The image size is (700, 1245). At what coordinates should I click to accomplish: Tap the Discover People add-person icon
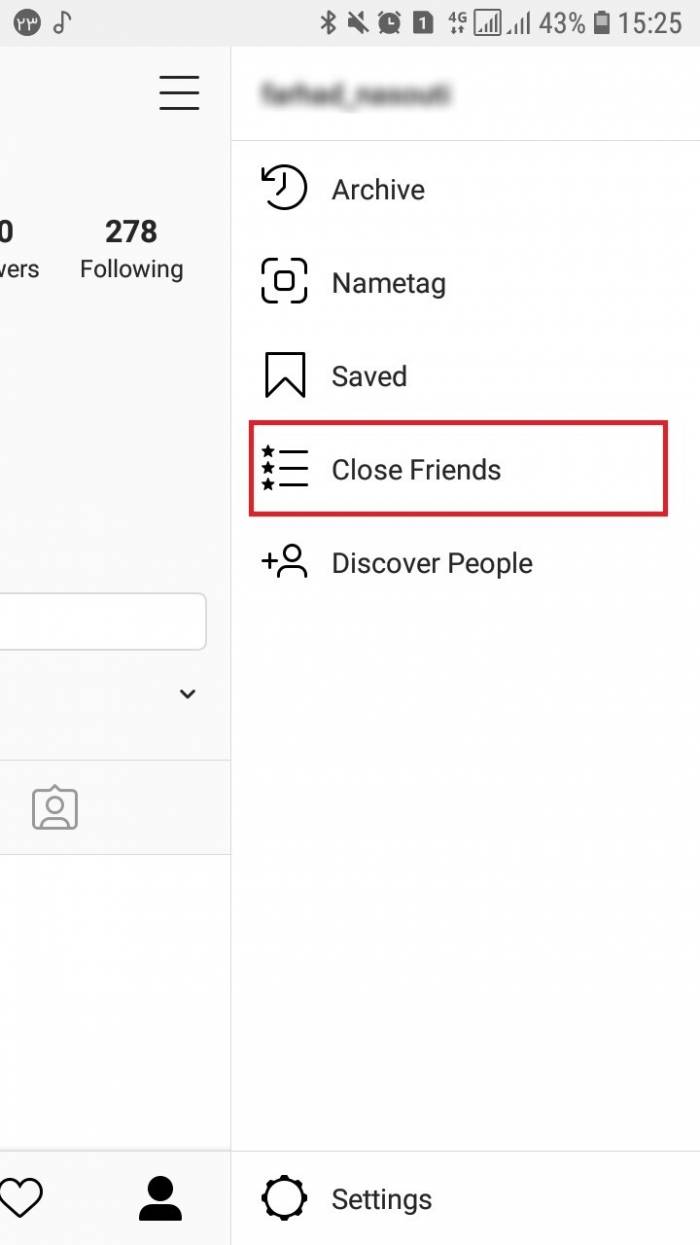pos(284,562)
